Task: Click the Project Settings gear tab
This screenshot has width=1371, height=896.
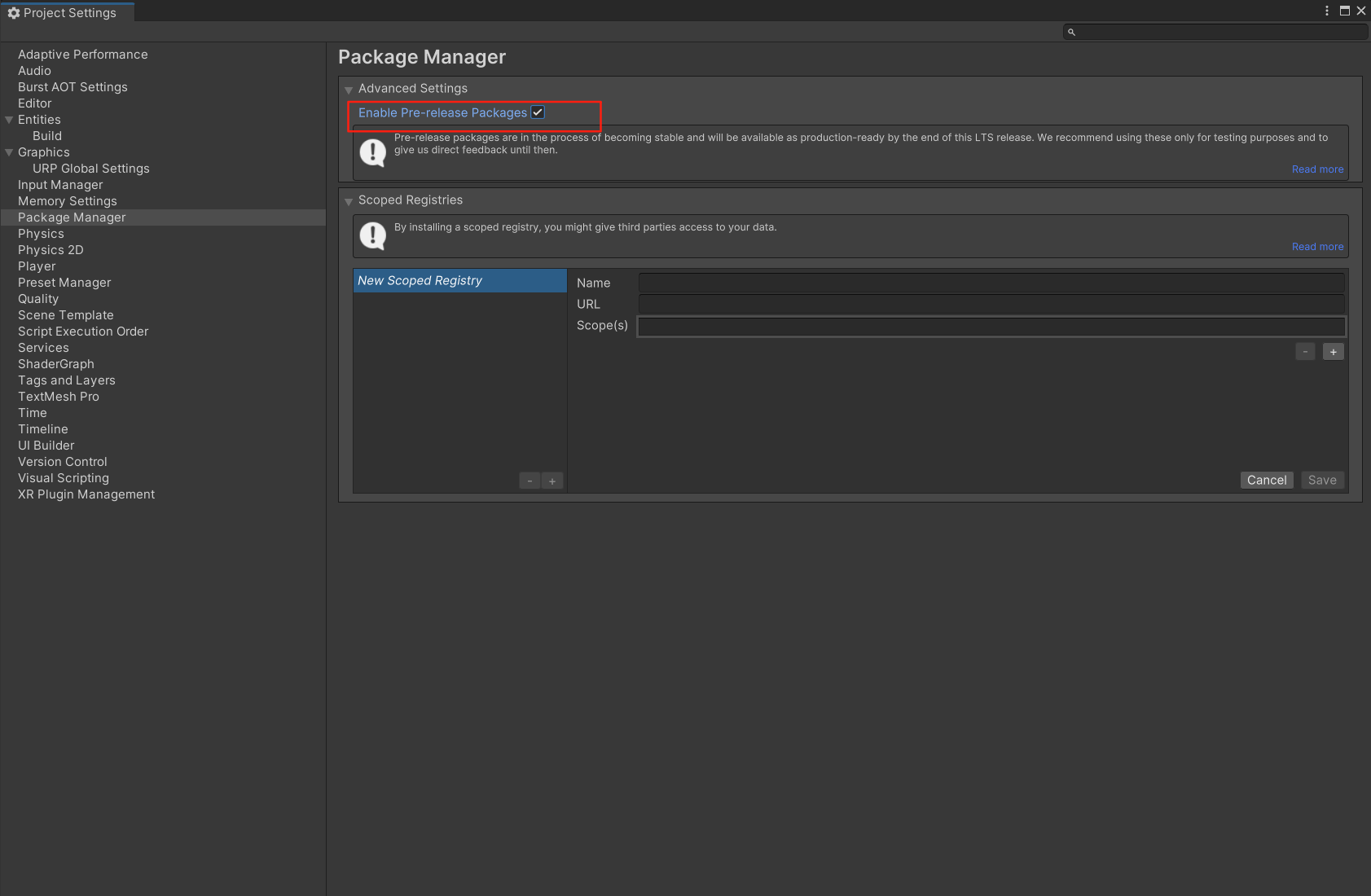Action: pos(68,12)
